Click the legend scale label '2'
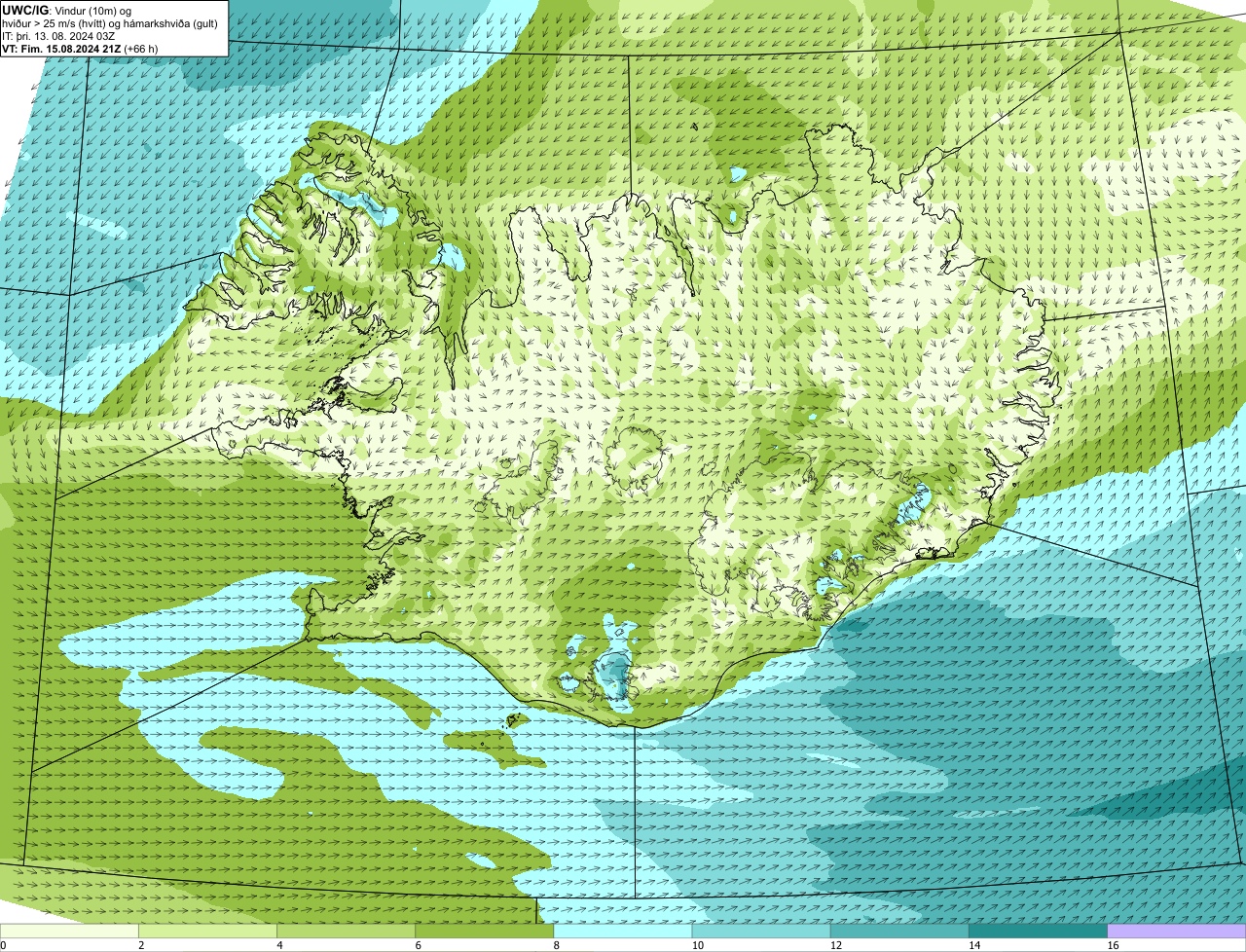Screen dimensions: 1246x952 click(x=141, y=945)
